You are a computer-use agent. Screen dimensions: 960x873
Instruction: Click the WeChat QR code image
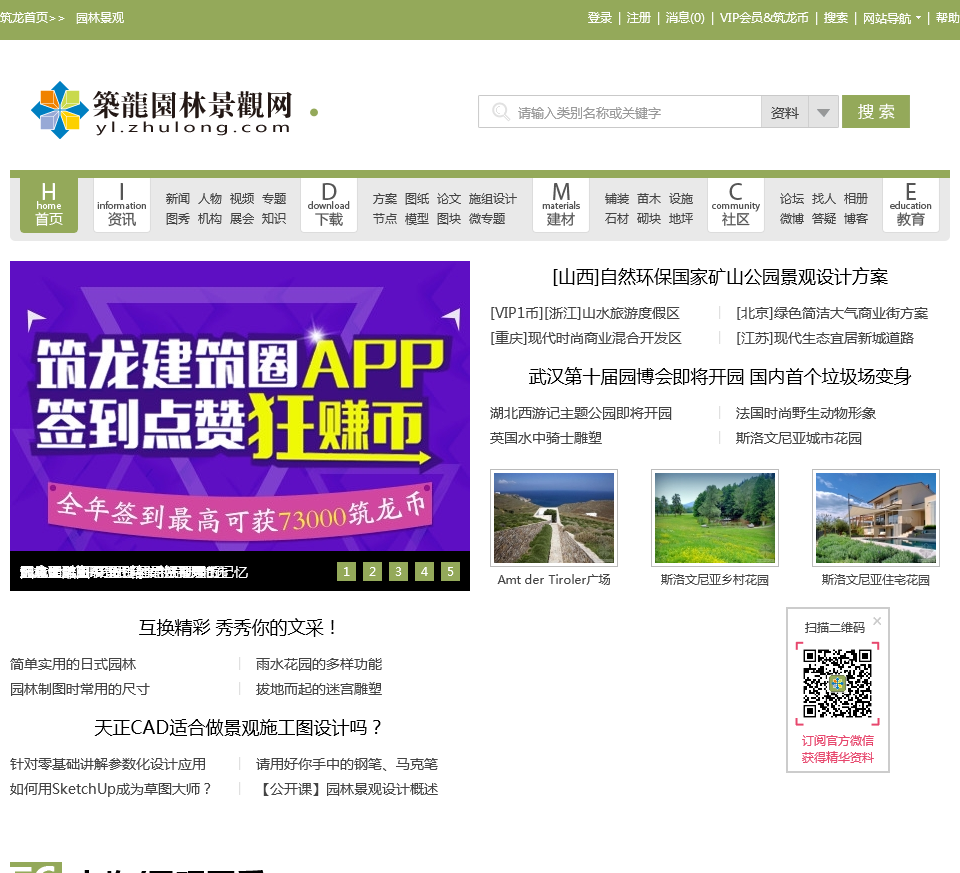click(x=838, y=683)
